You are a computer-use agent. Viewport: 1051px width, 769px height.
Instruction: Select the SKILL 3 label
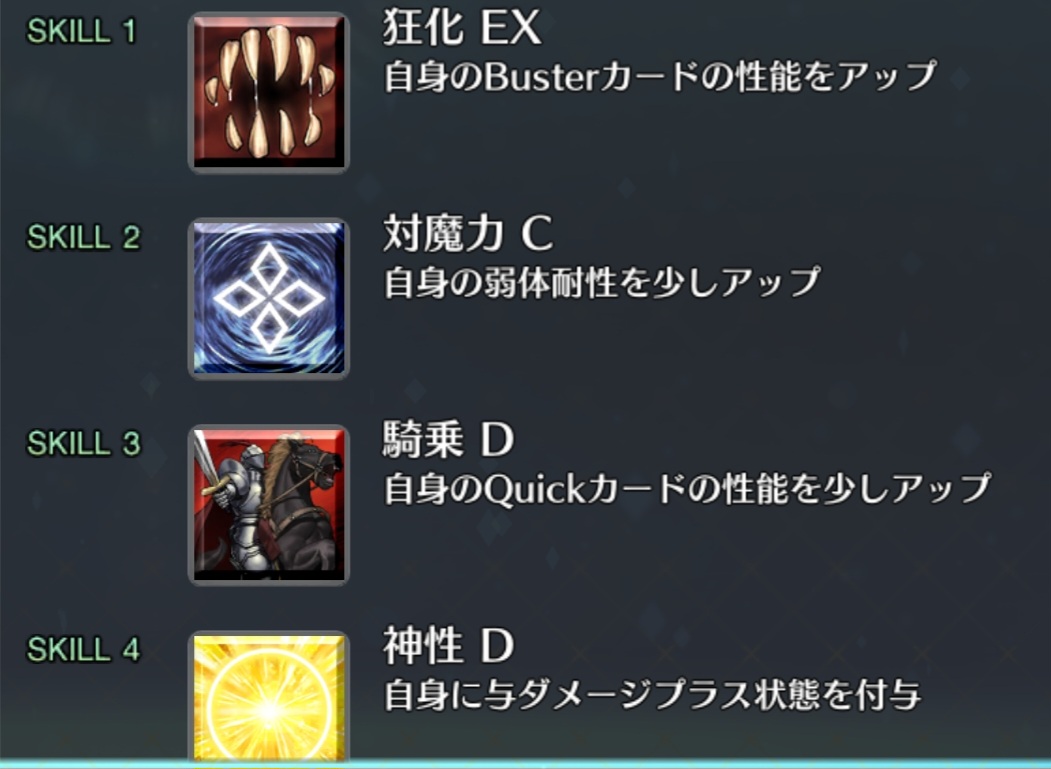[x=83, y=443]
